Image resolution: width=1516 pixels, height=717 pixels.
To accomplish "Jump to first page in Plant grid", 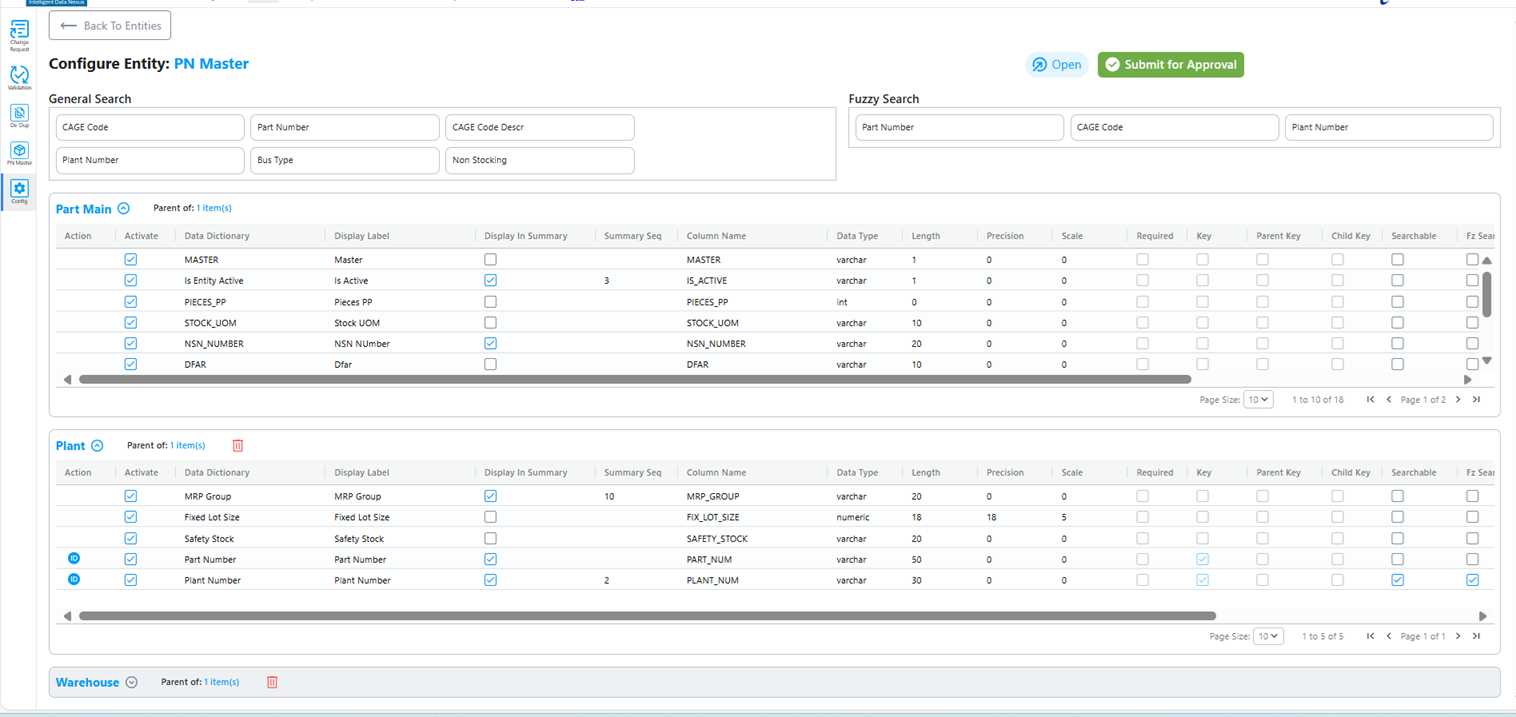I will [x=1371, y=636].
